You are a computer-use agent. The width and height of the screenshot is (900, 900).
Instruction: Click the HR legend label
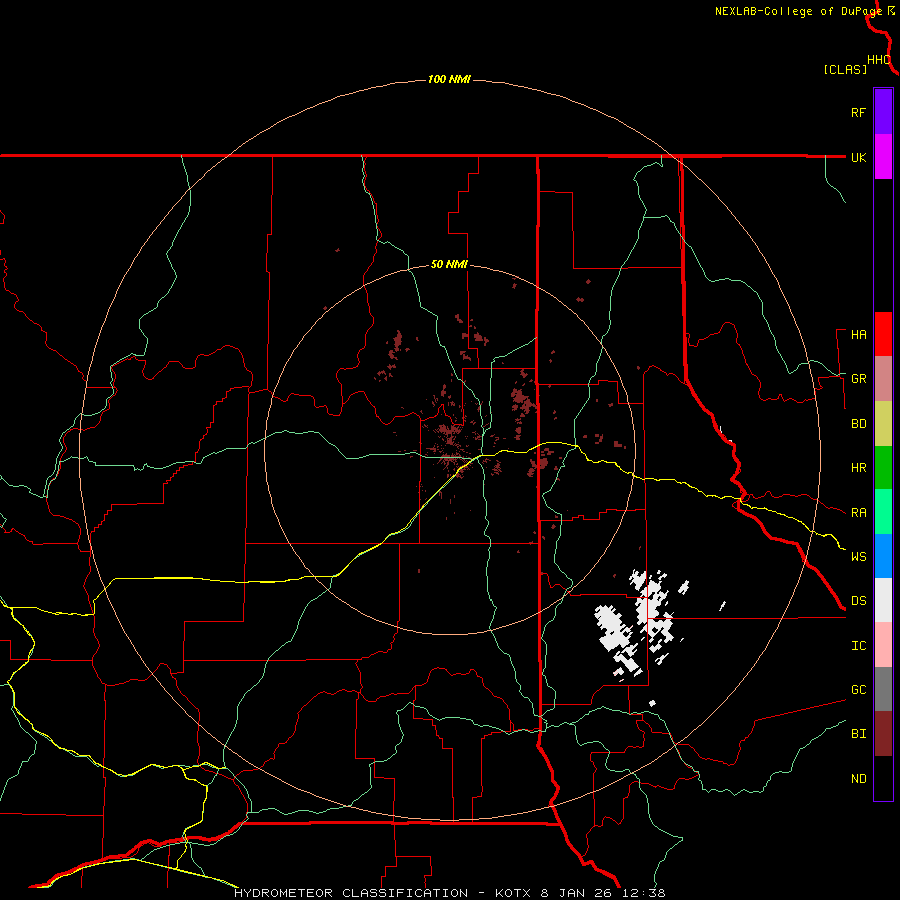coord(858,468)
